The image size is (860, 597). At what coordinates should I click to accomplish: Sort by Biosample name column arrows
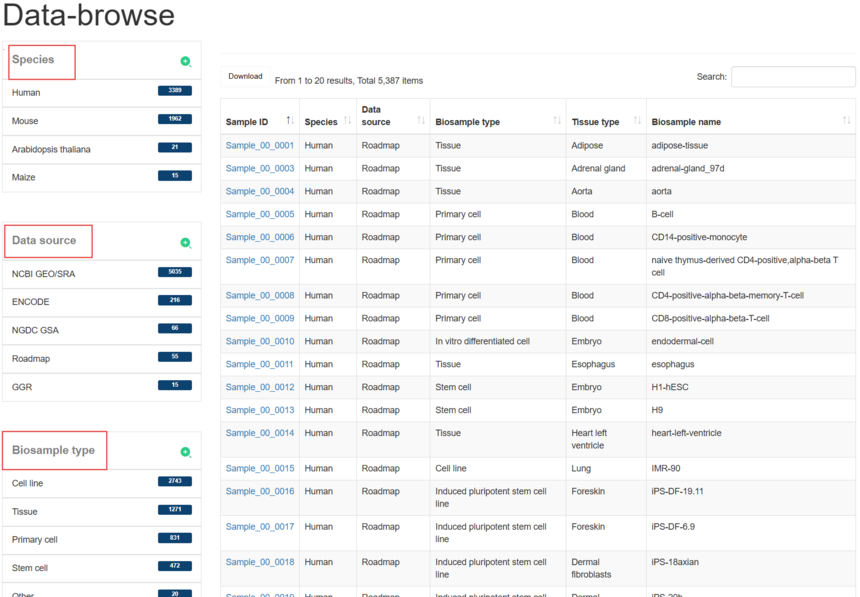pyautogui.click(x=847, y=121)
